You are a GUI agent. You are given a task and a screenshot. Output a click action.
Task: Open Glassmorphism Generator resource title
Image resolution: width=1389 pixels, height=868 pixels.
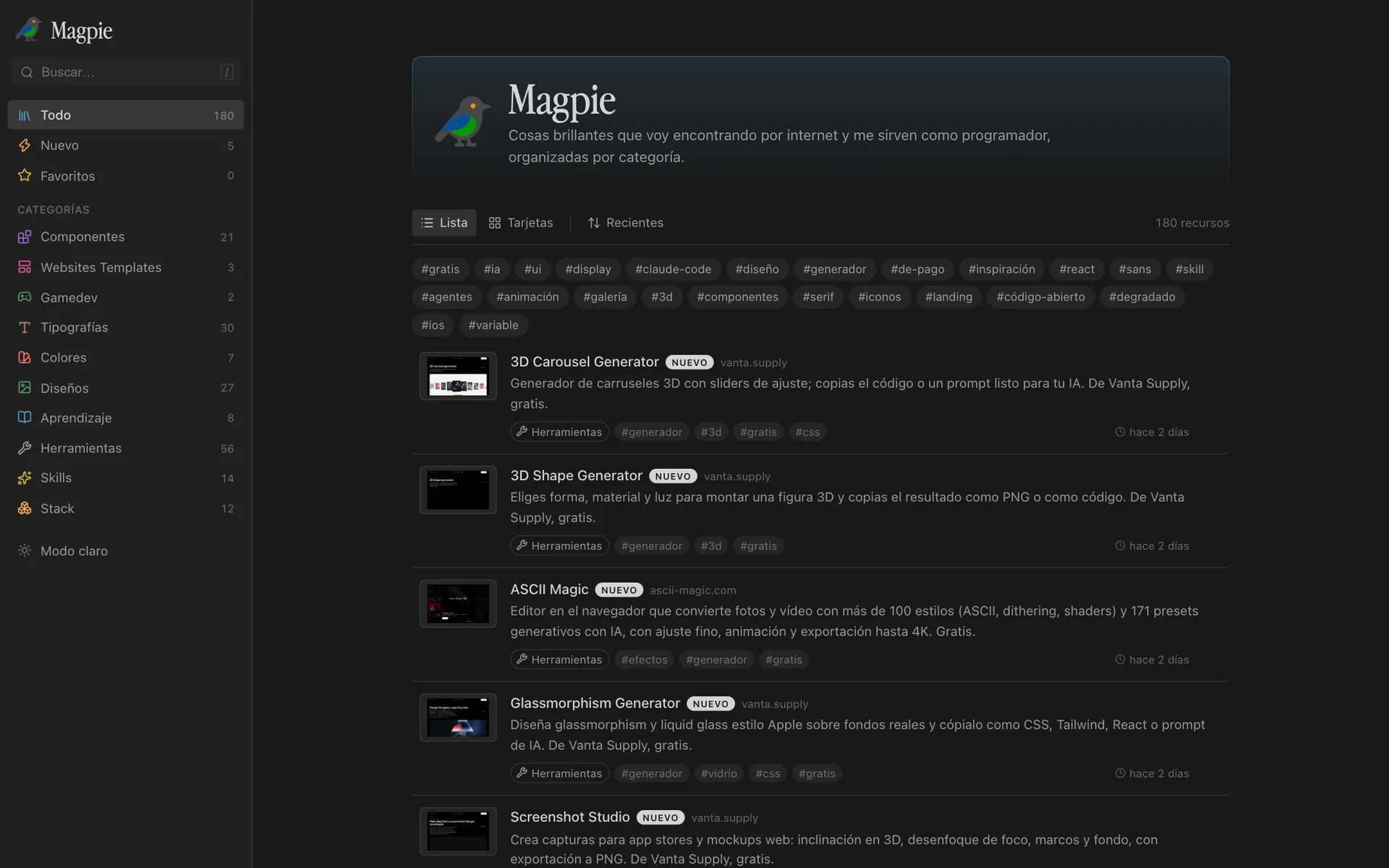tap(595, 703)
